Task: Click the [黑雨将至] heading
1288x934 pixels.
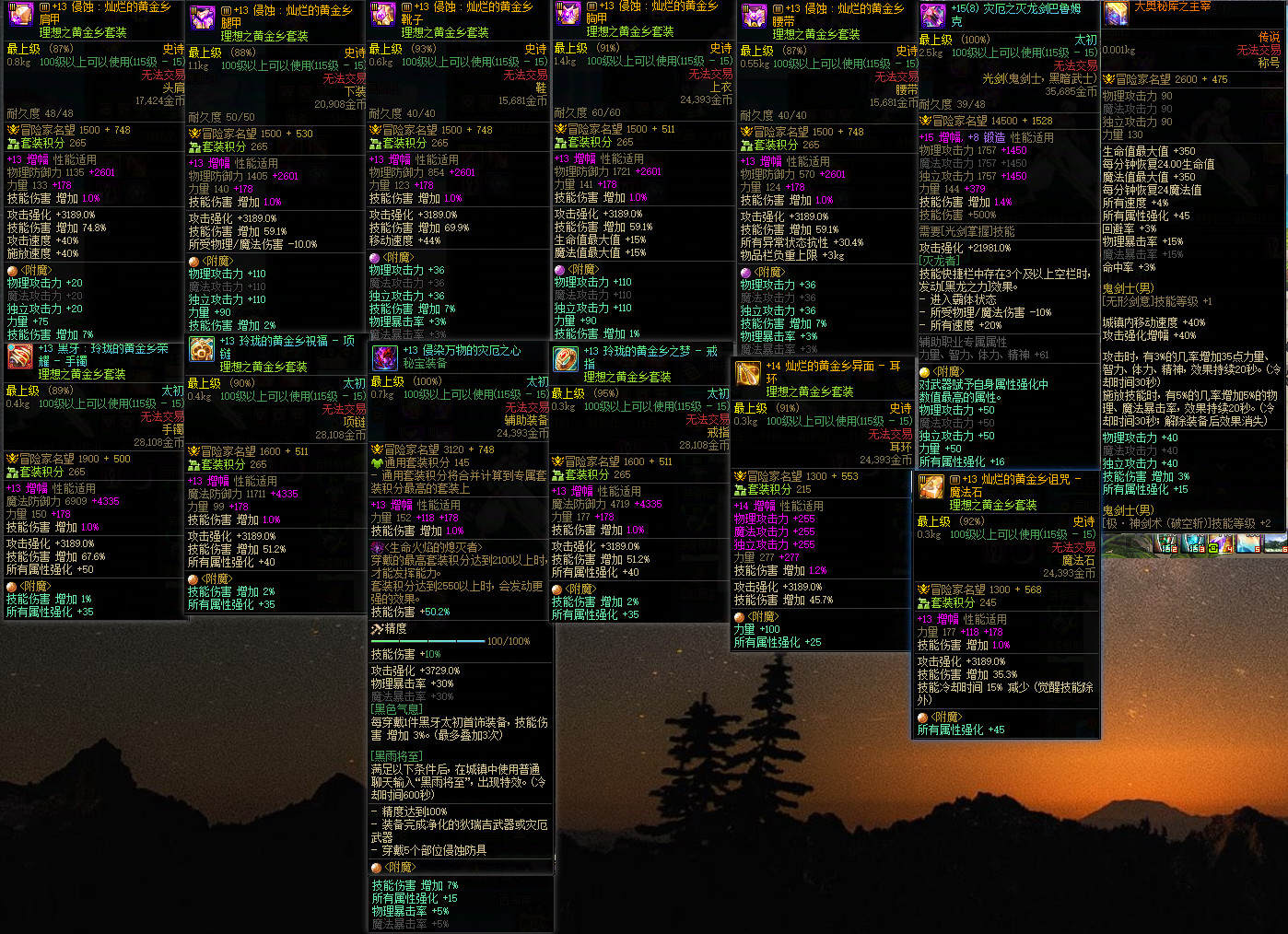Action: (x=397, y=756)
